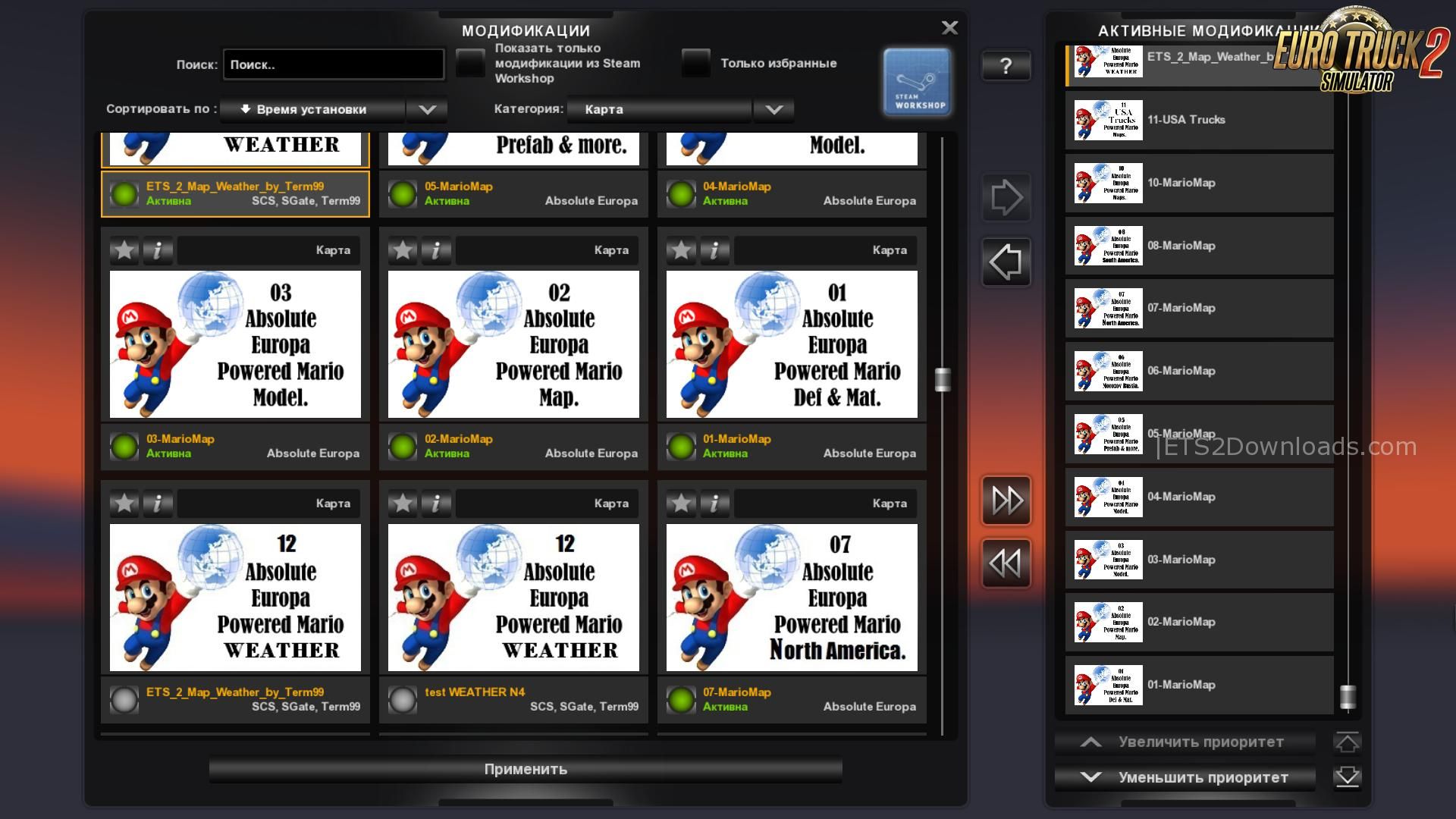
Task: Click 01 Absolute Europa Def & Mat thumbnail
Action: click(792, 344)
